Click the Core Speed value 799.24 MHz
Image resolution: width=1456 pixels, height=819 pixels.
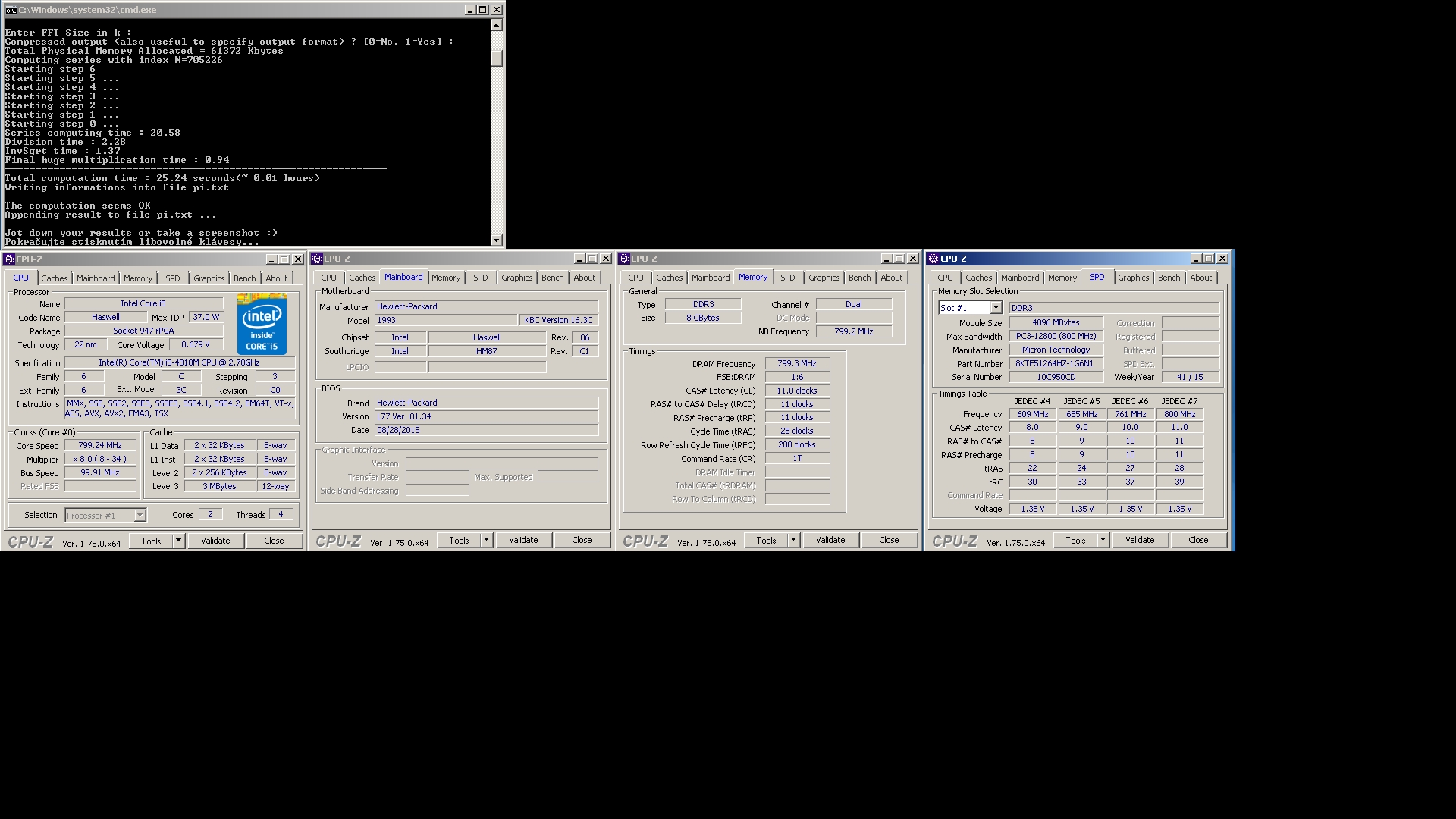coord(100,446)
